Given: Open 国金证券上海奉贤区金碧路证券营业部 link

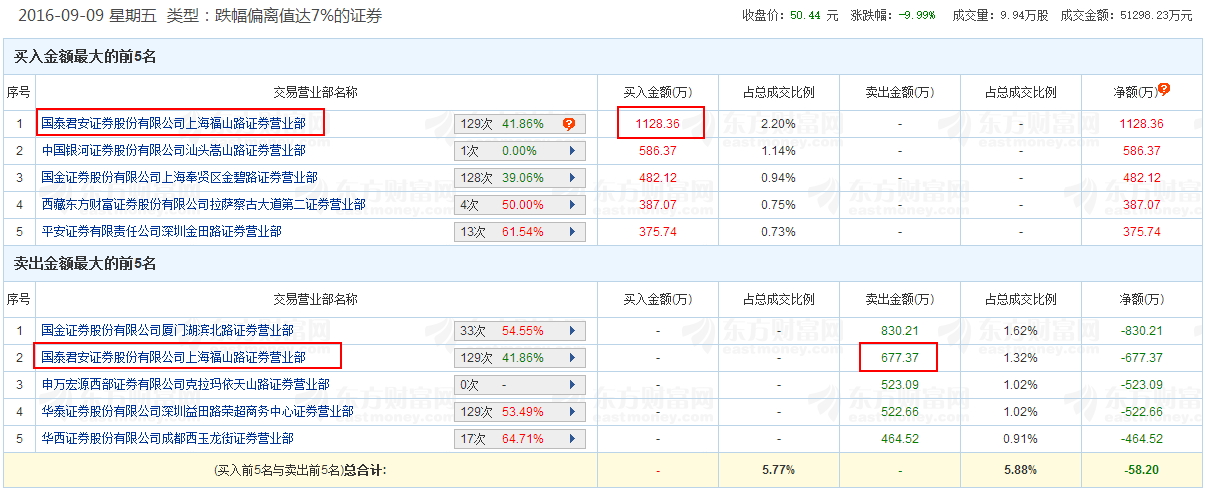Looking at the screenshot, I should 179,177.
